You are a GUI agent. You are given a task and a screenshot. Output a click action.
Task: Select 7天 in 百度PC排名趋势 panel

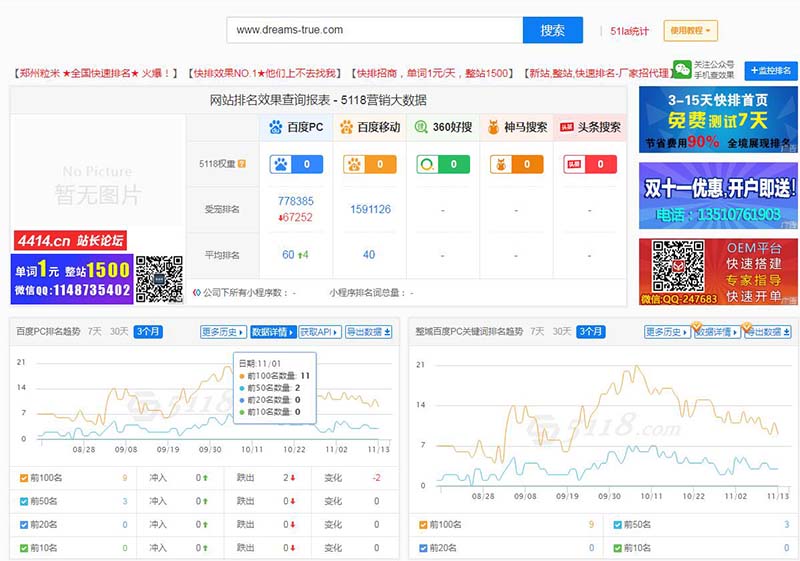pos(94,332)
